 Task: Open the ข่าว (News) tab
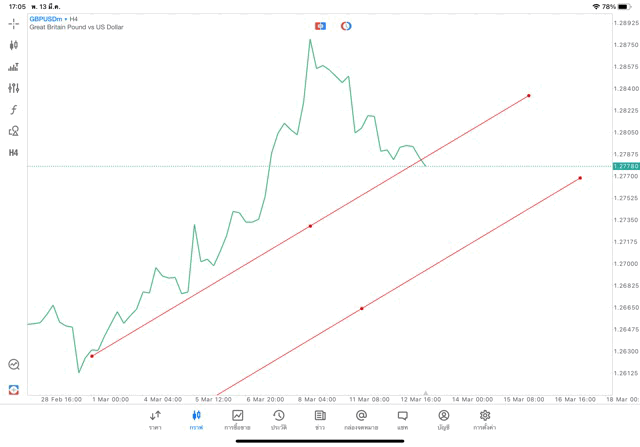pyautogui.click(x=320, y=420)
